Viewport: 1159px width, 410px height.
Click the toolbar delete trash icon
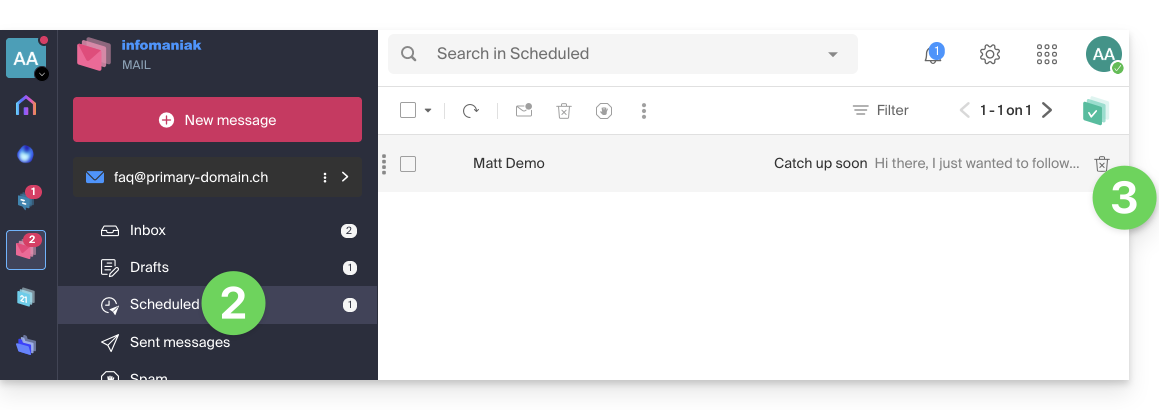(564, 111)
